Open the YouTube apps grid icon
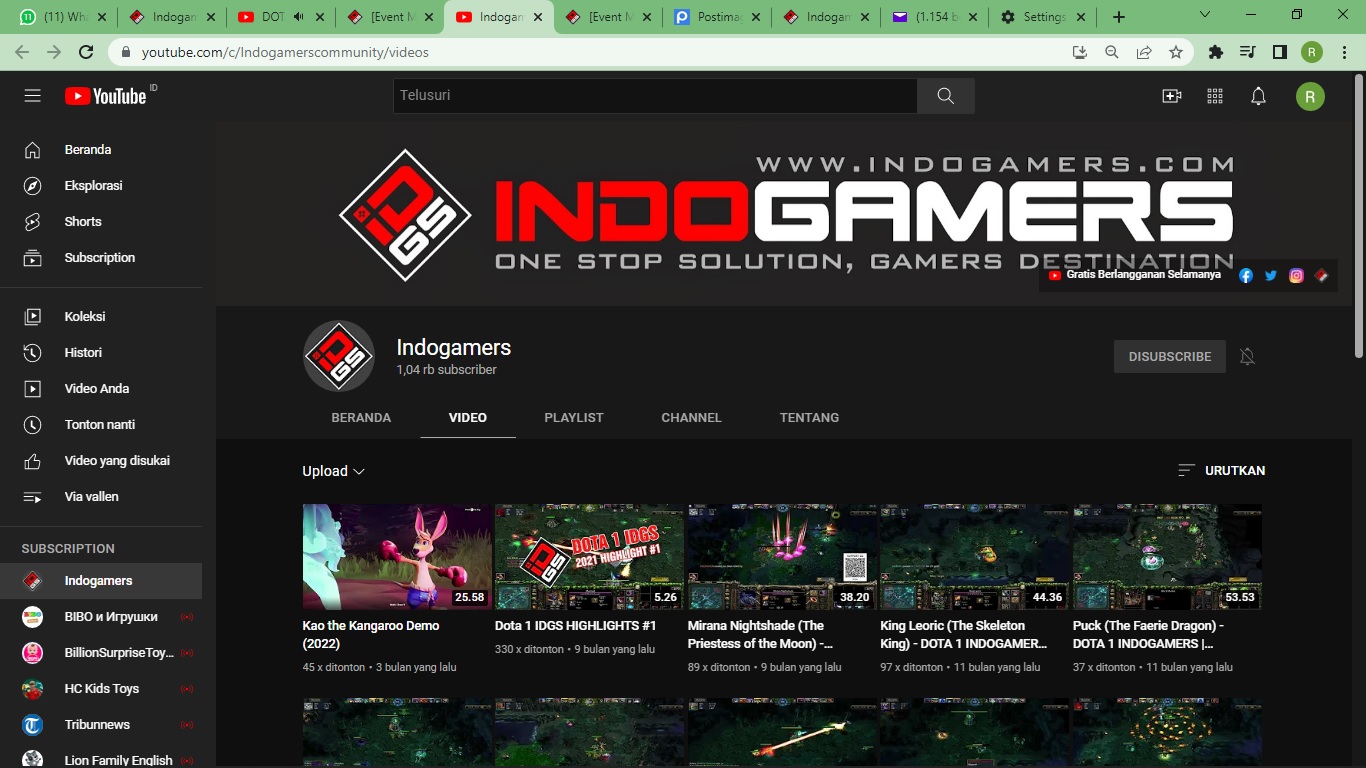Viewport: 1366px width, 768px height. (x=1215, y=96)
